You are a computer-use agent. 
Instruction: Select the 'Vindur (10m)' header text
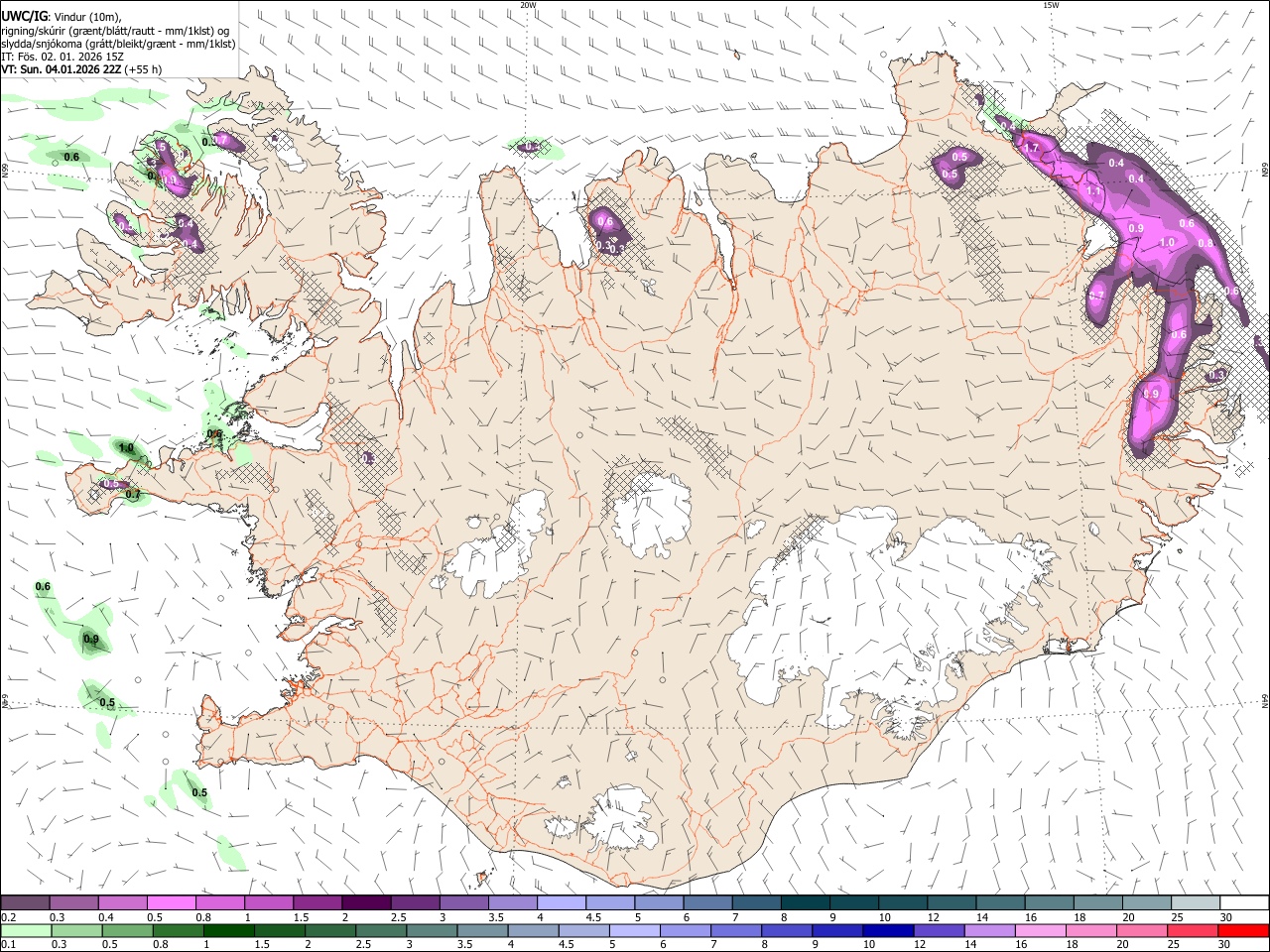tap(85, 16)
